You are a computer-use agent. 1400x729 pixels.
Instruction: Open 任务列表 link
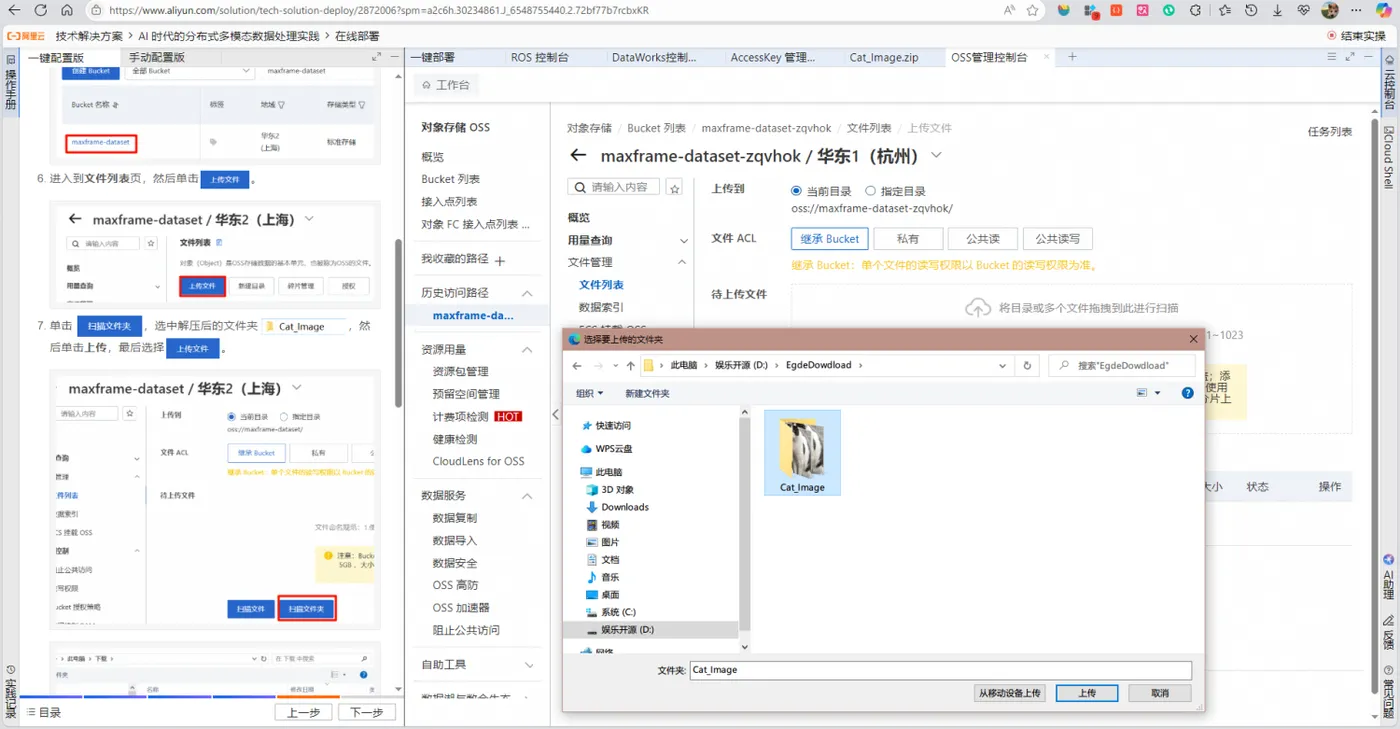[1330, 131]
